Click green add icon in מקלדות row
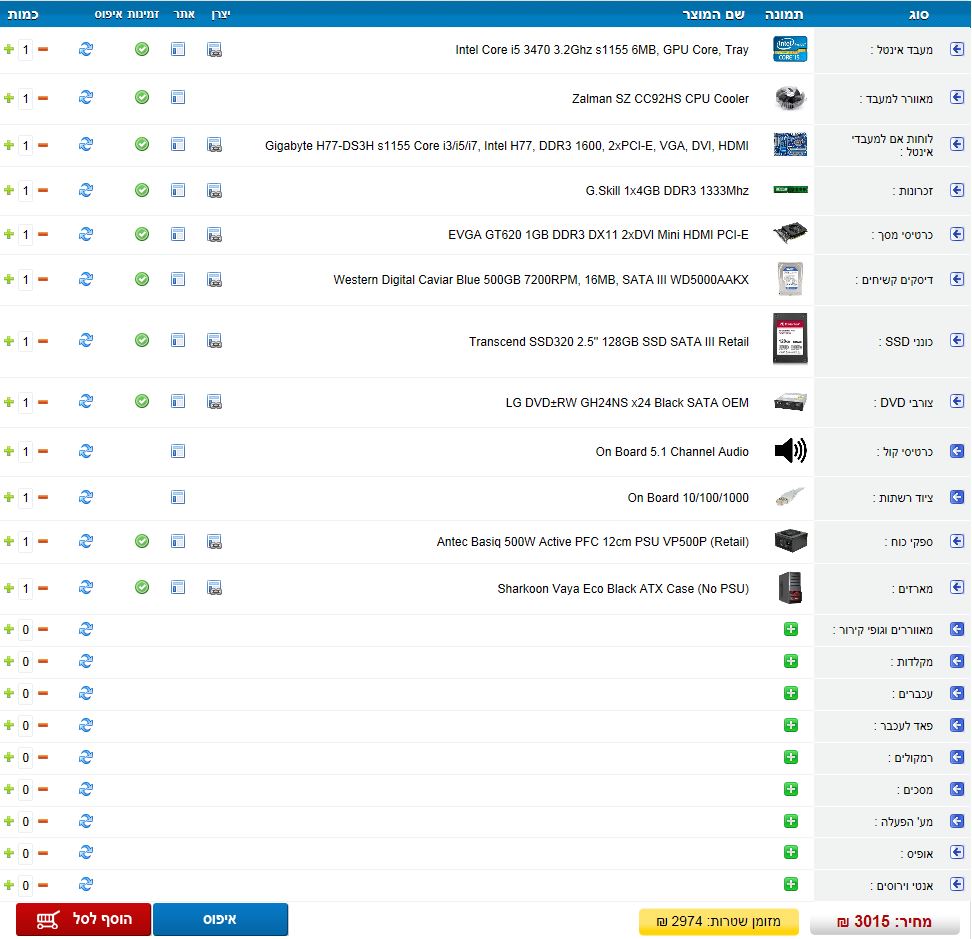The width and height of the screenshot is (972, 939). [791, 661]
